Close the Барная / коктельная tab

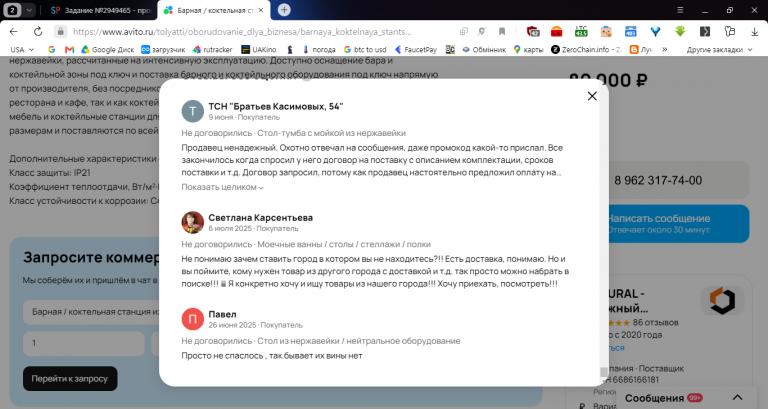pyautogui.click(x=261, y=10)
